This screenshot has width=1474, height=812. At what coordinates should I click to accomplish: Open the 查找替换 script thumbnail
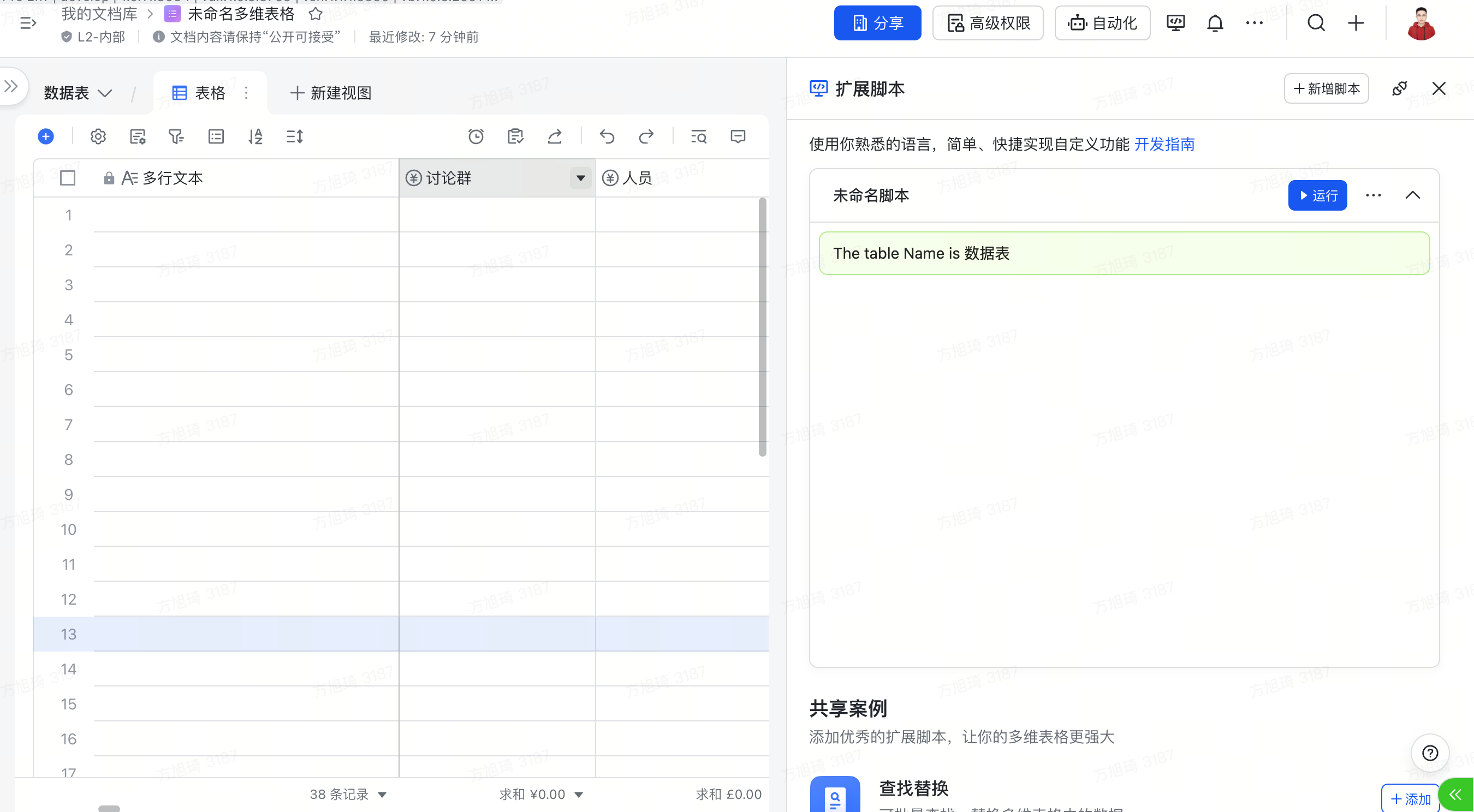(x=835, y=795)
